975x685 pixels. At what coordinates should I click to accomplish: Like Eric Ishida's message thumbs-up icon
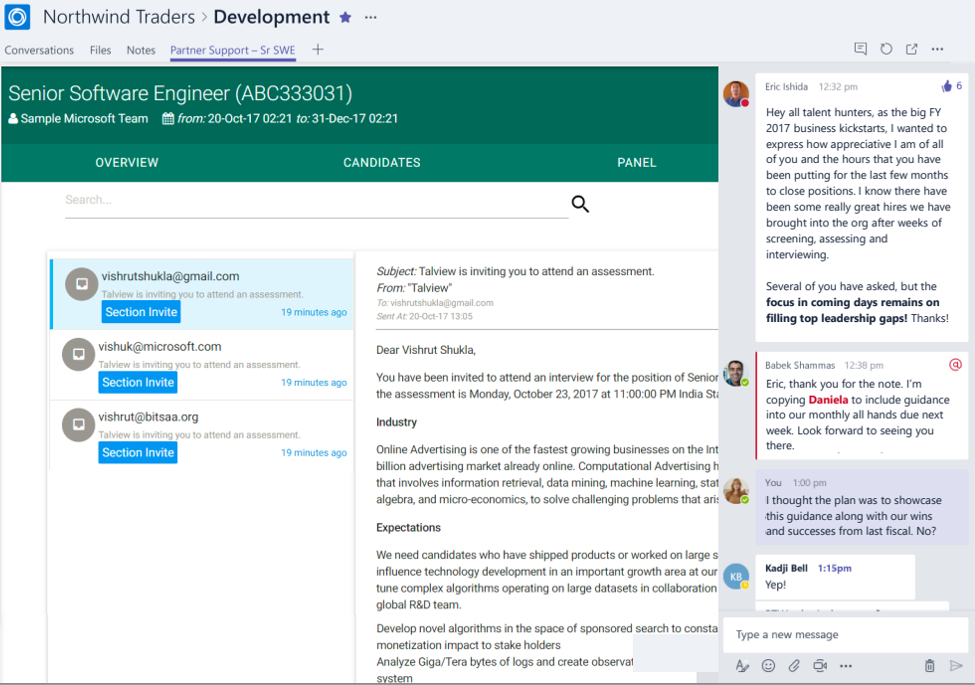point(946,86)
